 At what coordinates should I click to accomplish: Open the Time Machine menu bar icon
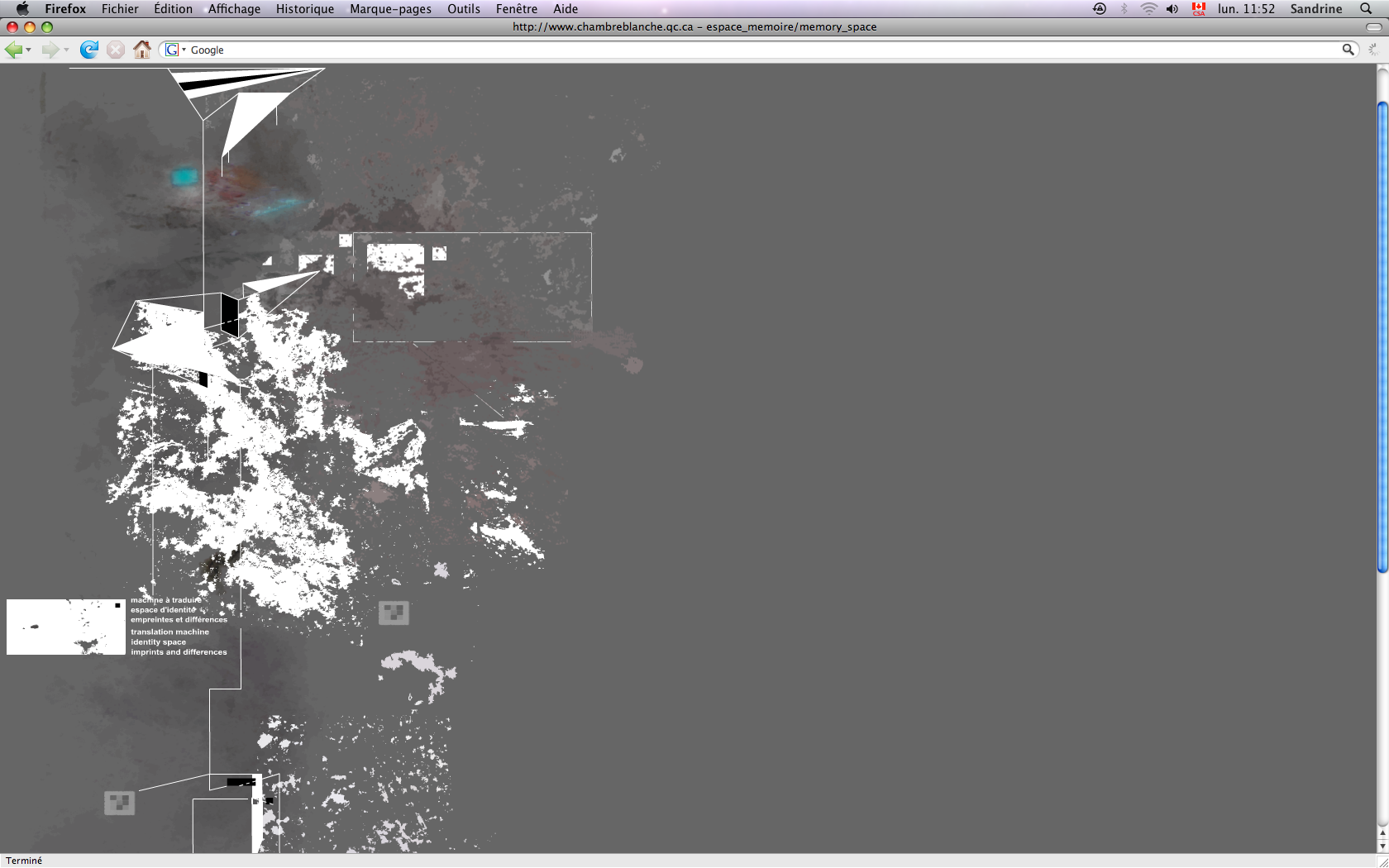[x=1100, y=8]
